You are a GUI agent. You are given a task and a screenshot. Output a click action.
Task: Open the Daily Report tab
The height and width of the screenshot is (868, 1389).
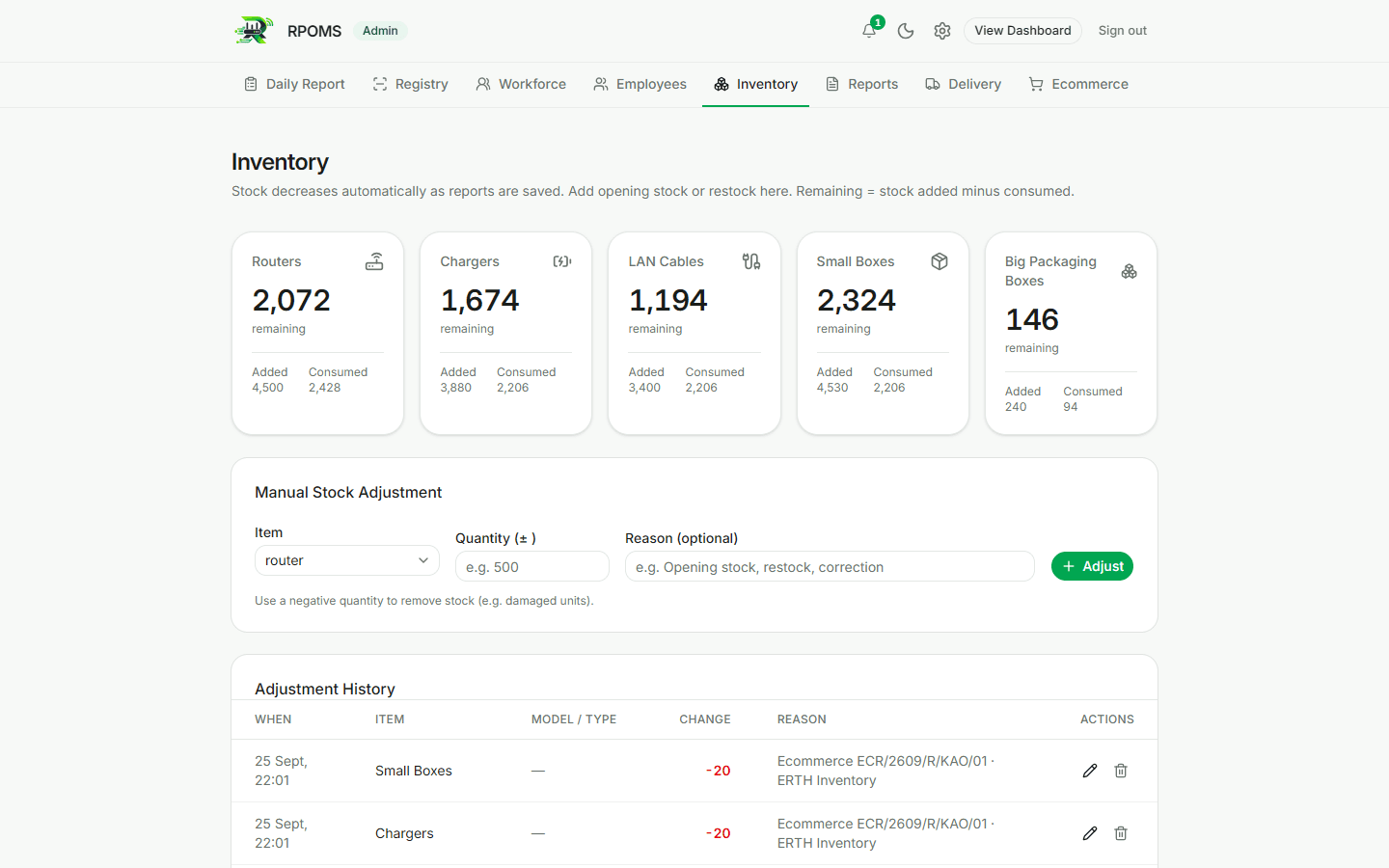pyautogui.click(x=294, y=84)
